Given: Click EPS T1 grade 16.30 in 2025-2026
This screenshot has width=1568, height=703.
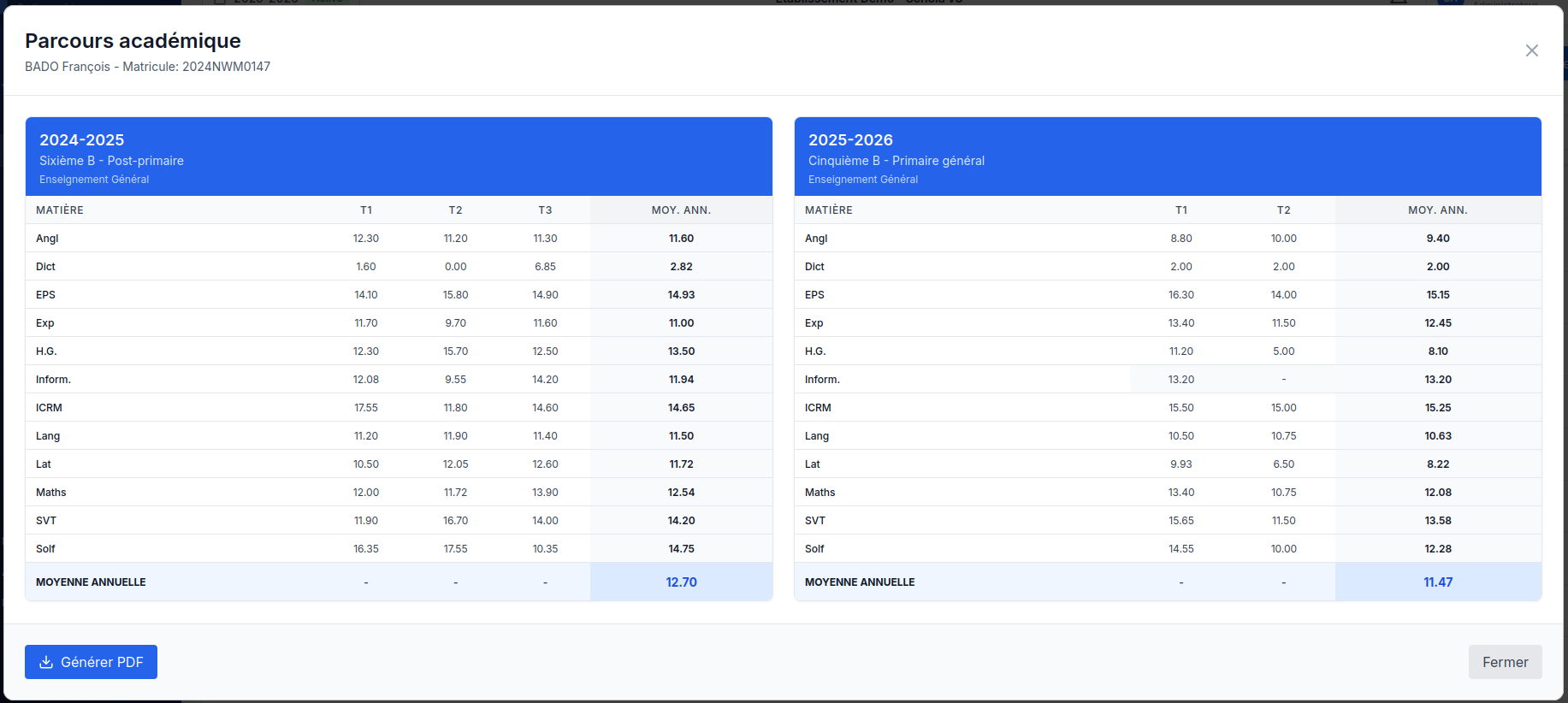Looking at the screenshot, I should tap(1181, 295).
